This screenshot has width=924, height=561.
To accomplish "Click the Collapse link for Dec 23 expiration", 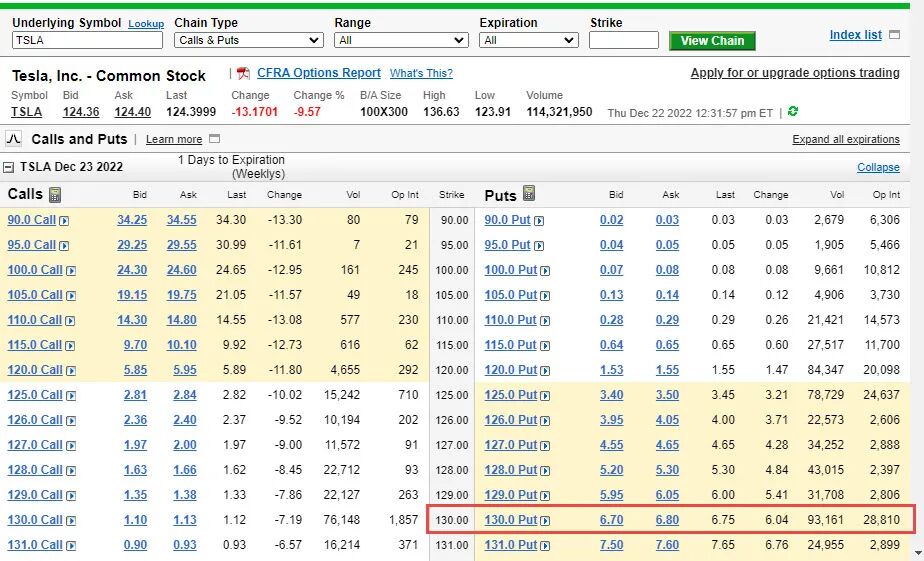I will (x=878, y=167).
